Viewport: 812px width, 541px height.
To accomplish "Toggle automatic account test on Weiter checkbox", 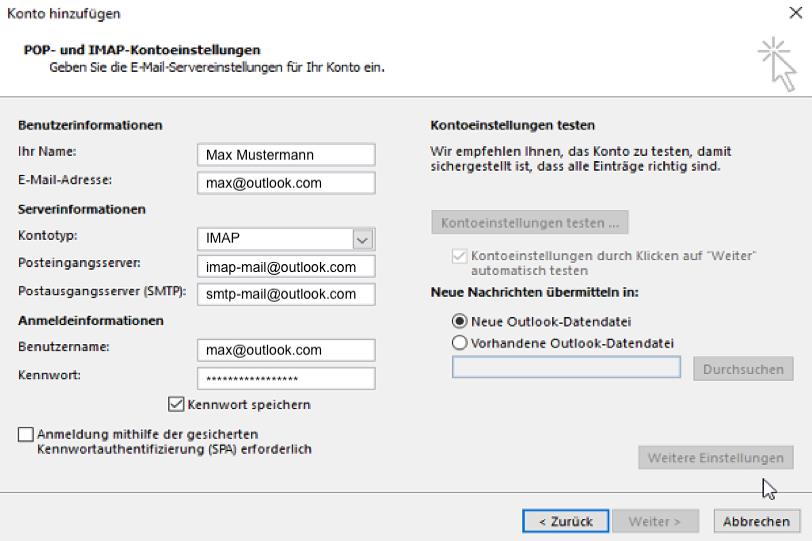I will point(459,257).
